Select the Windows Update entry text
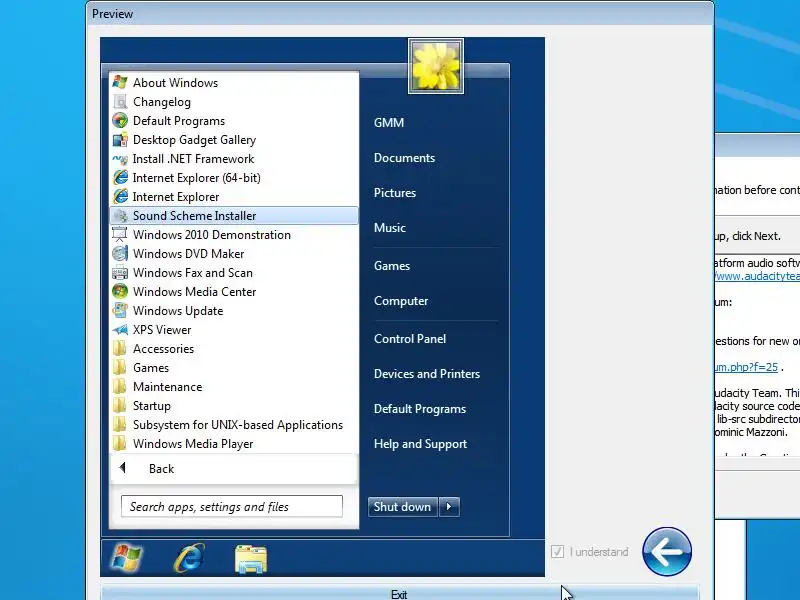Image resolution: width=800 pixels, height=600 pixels. [x=178, y=311]
